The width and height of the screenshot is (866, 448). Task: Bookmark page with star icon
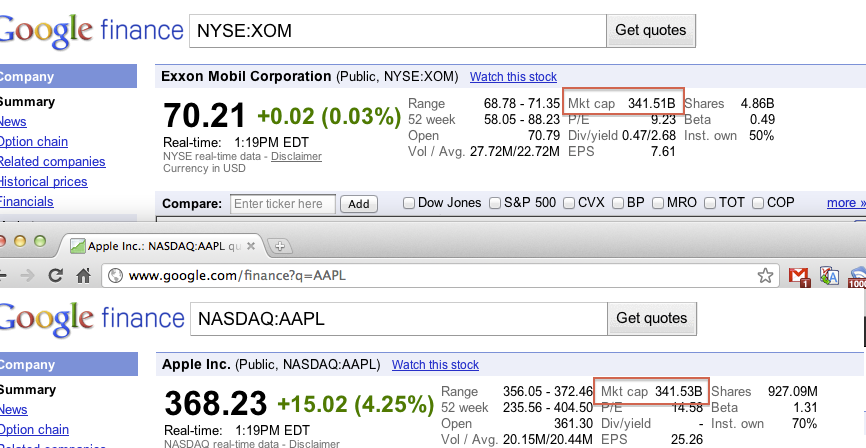click(765, 275)
